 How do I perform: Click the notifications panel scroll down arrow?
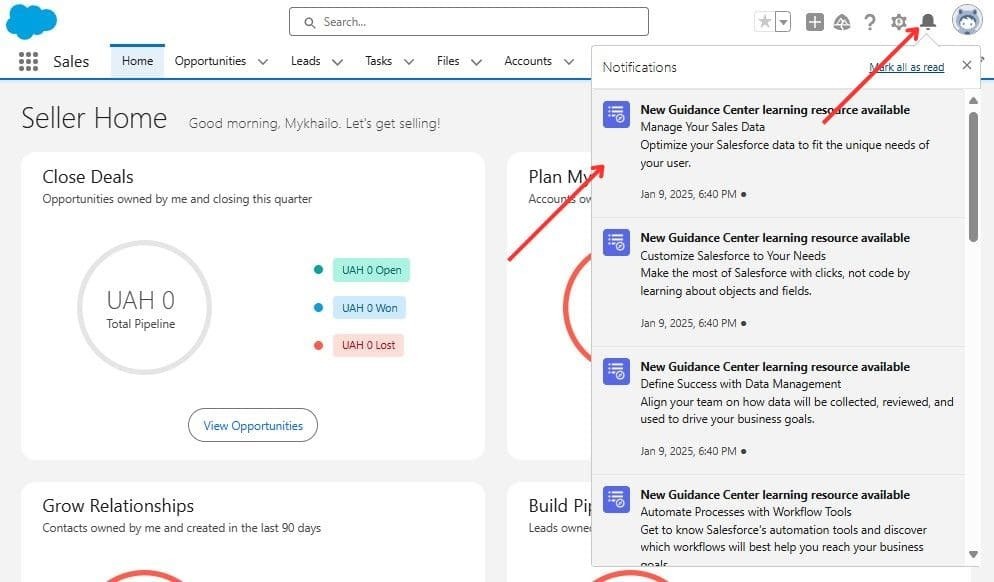(x=973, y=555)
